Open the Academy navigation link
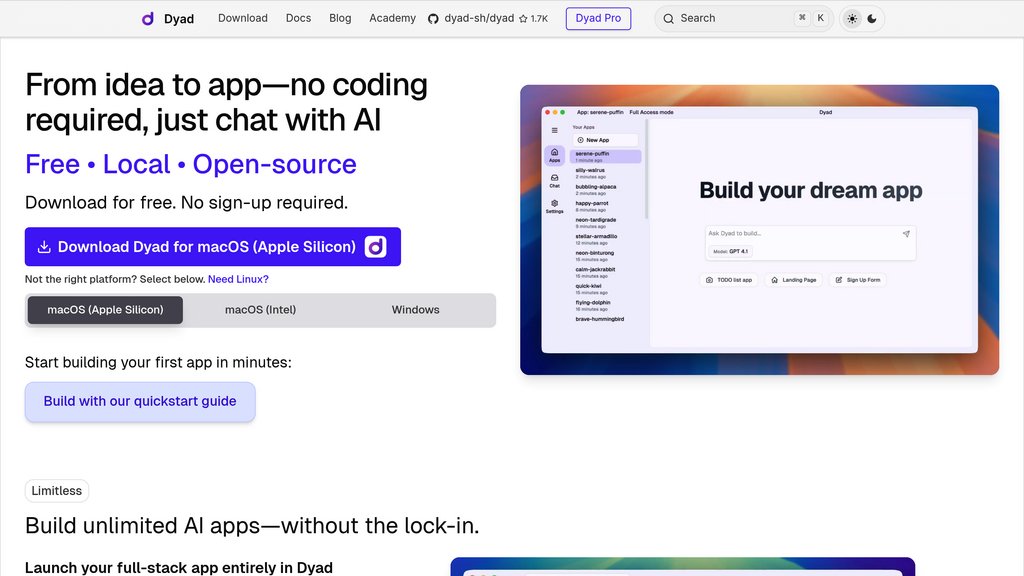This screenshot has height=576, width=1024. pyautogui.click(x=392, y=18)
